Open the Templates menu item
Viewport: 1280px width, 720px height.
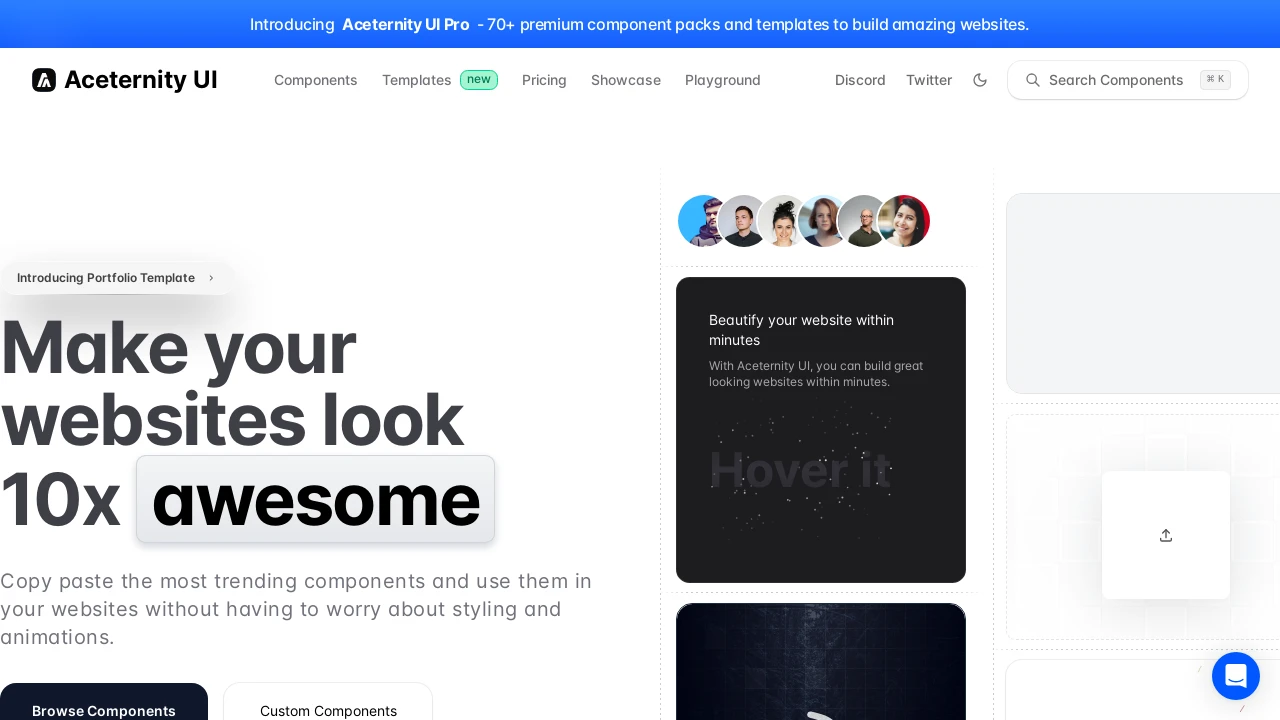[x=417, y=80]
